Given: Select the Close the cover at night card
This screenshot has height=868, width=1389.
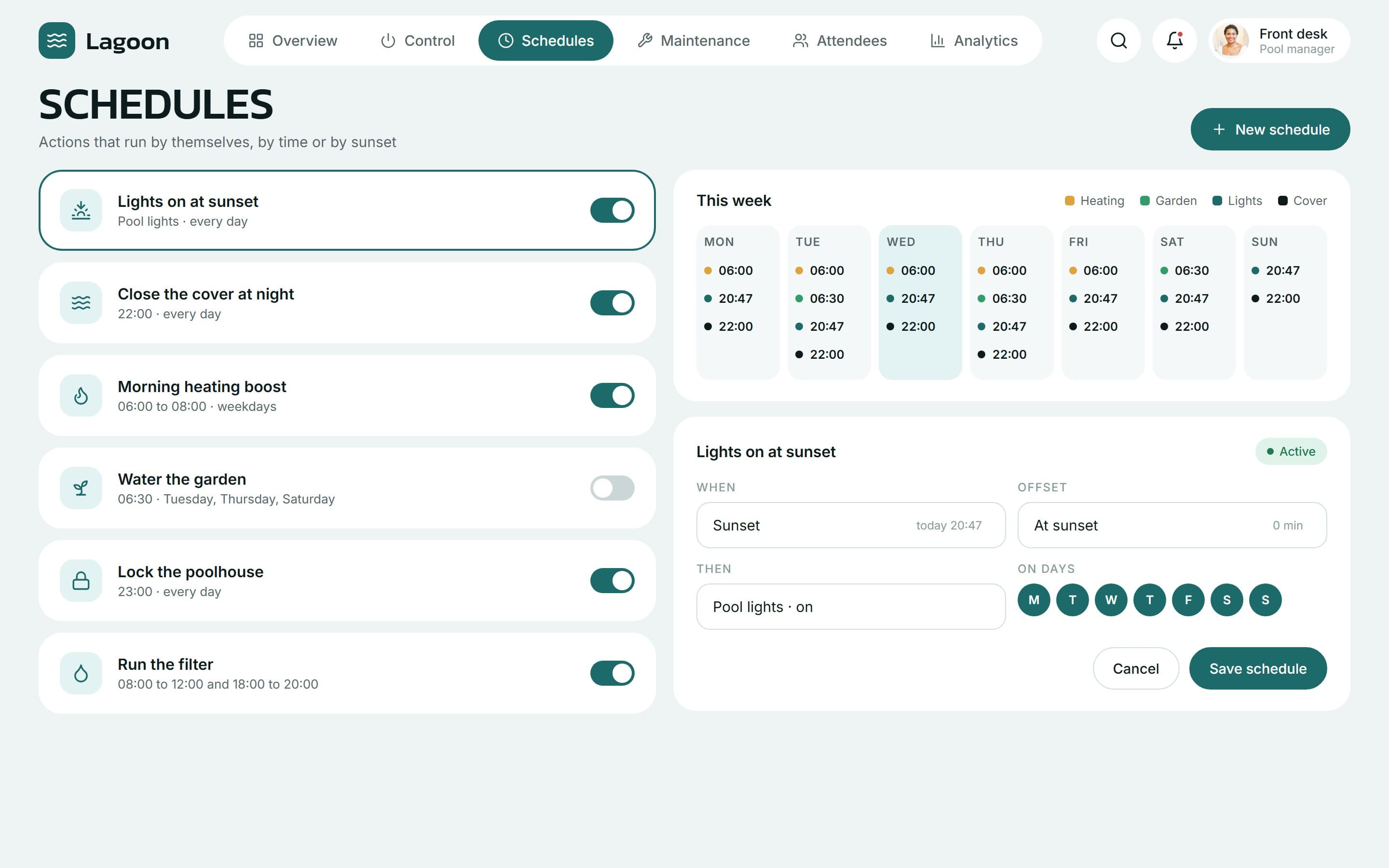Looking at the screenshot, I should 347,303.
